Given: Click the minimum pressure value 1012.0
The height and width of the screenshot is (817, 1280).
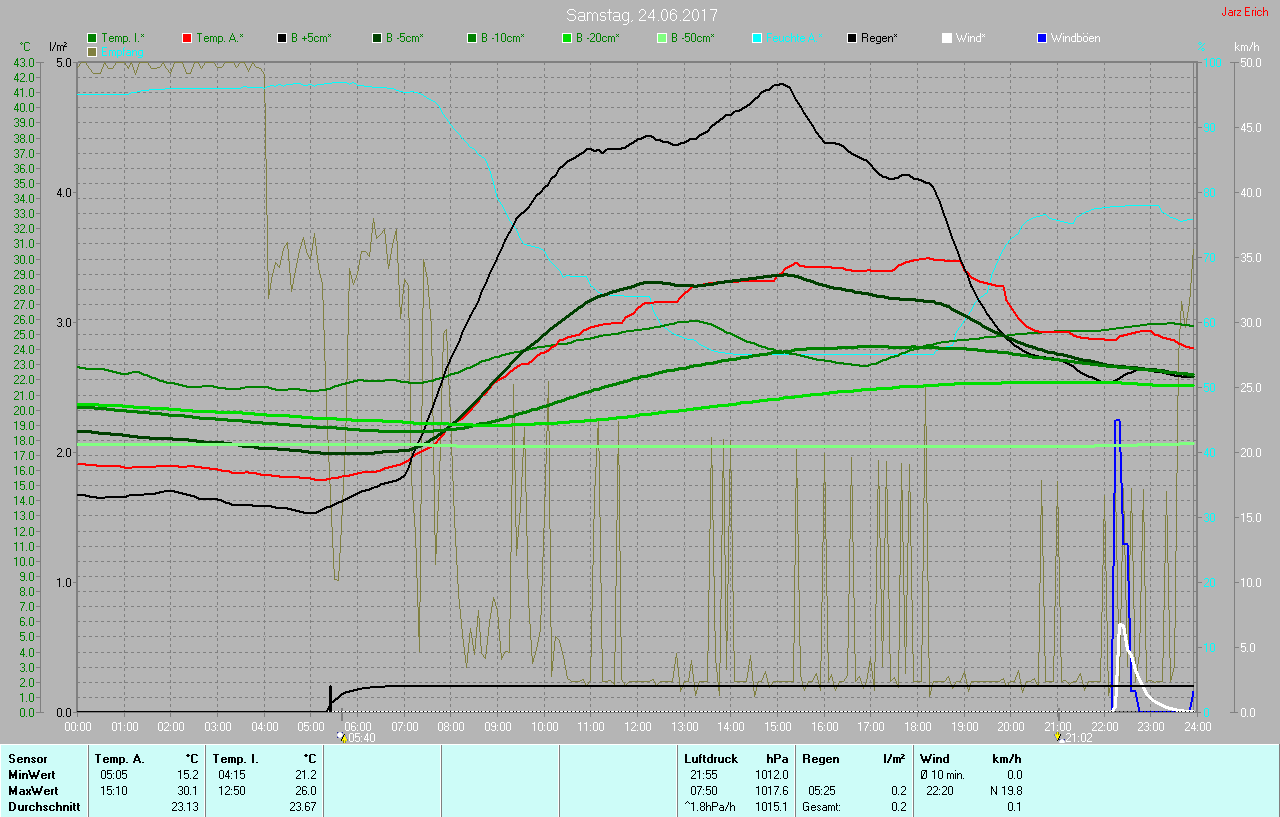Looking at the screenshot, I should point(772,775).
